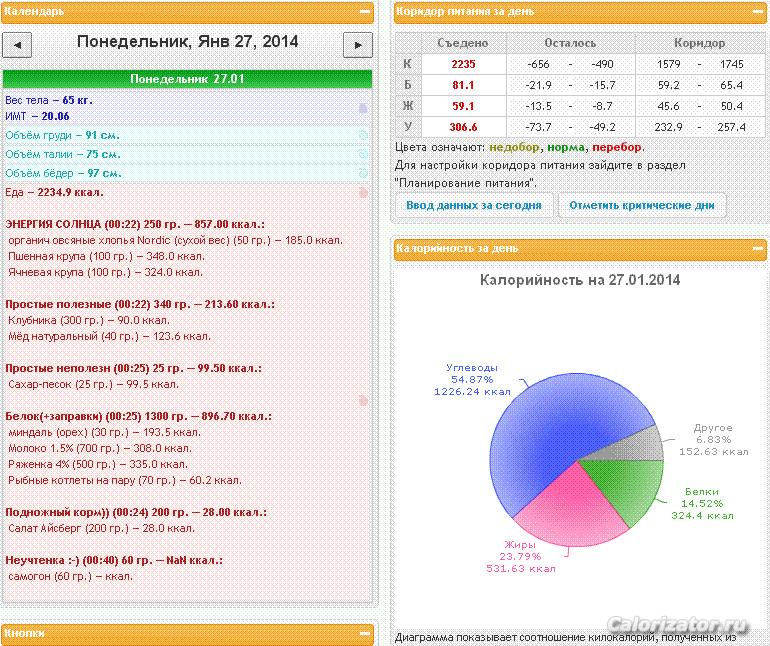
Task: Select Объём бёдер – 97 см. entry
Action: tap(63, 173)
